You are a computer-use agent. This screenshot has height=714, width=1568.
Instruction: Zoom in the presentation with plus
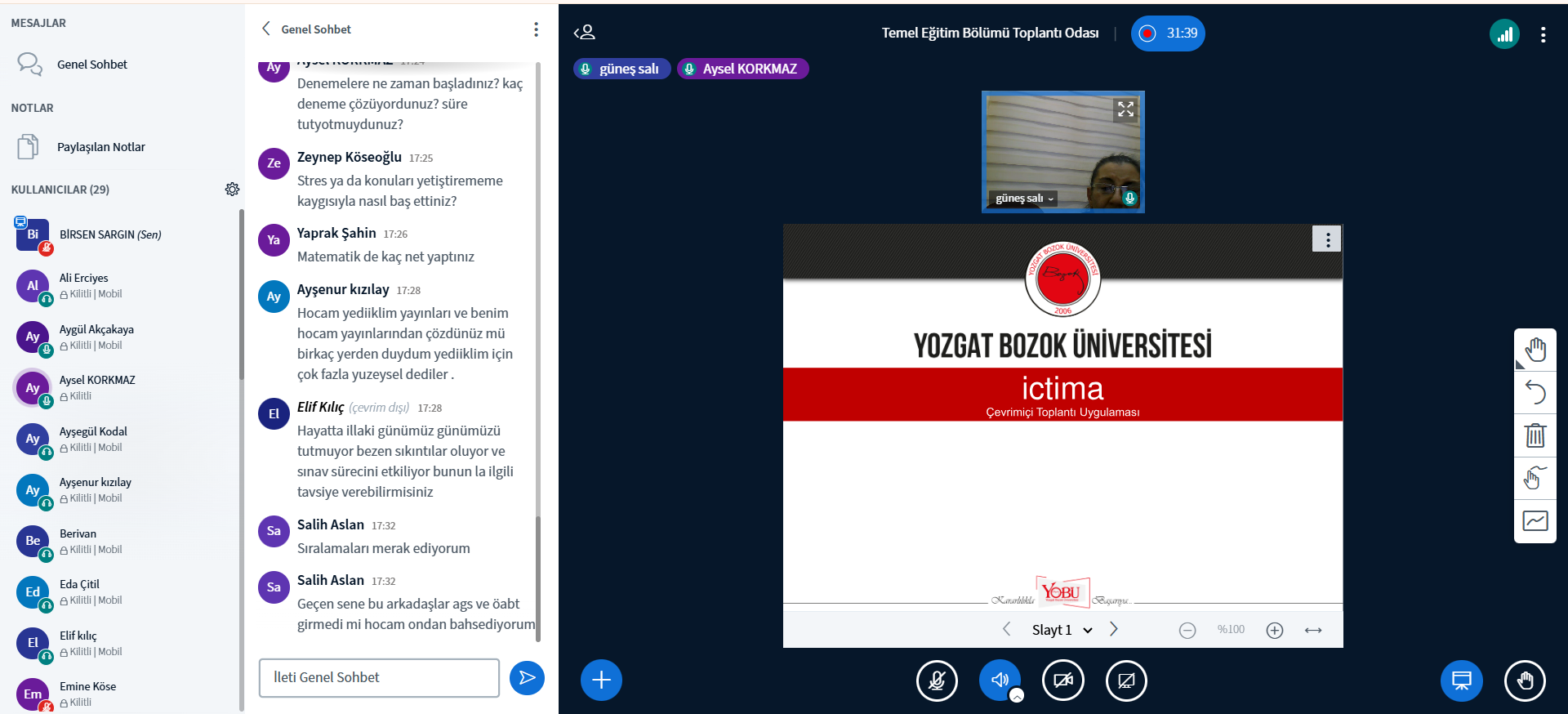click(x=1274, y=630)
